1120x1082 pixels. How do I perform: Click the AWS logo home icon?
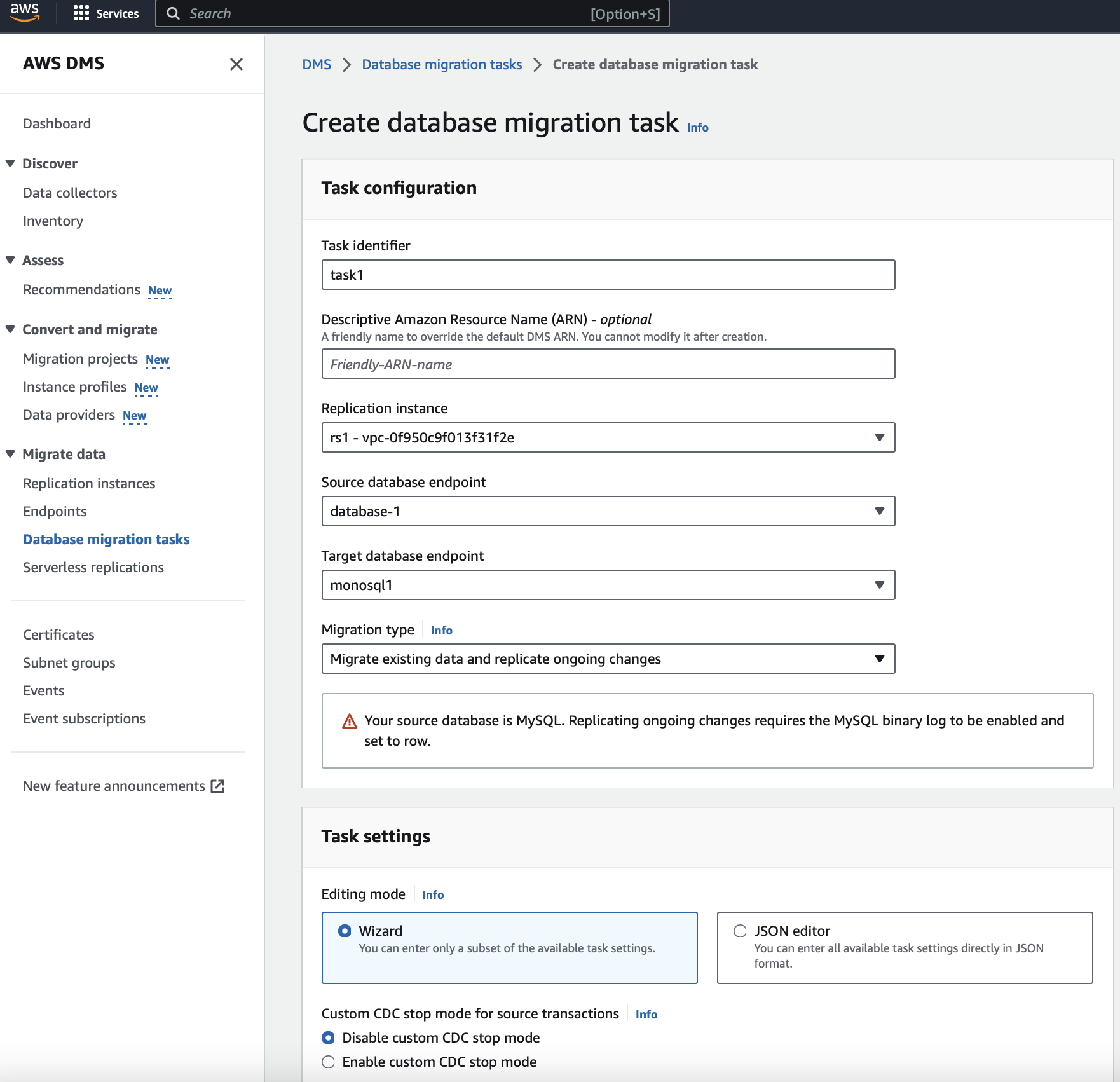[25, 13]
